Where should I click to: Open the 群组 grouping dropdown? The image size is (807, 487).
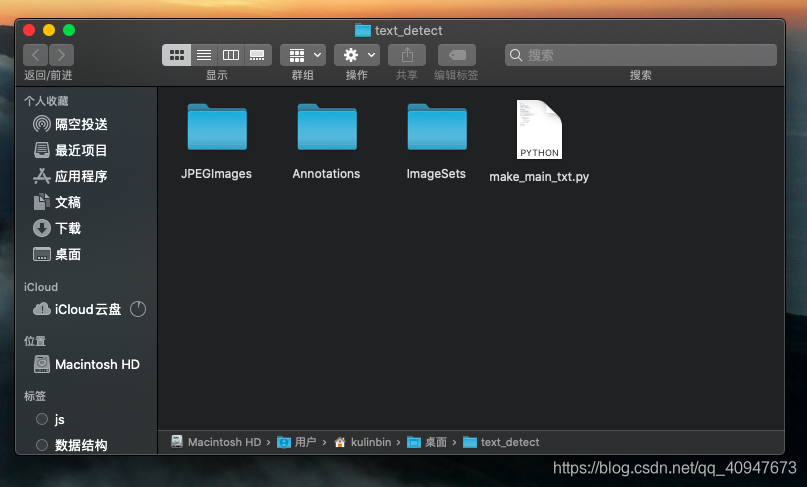303,55
